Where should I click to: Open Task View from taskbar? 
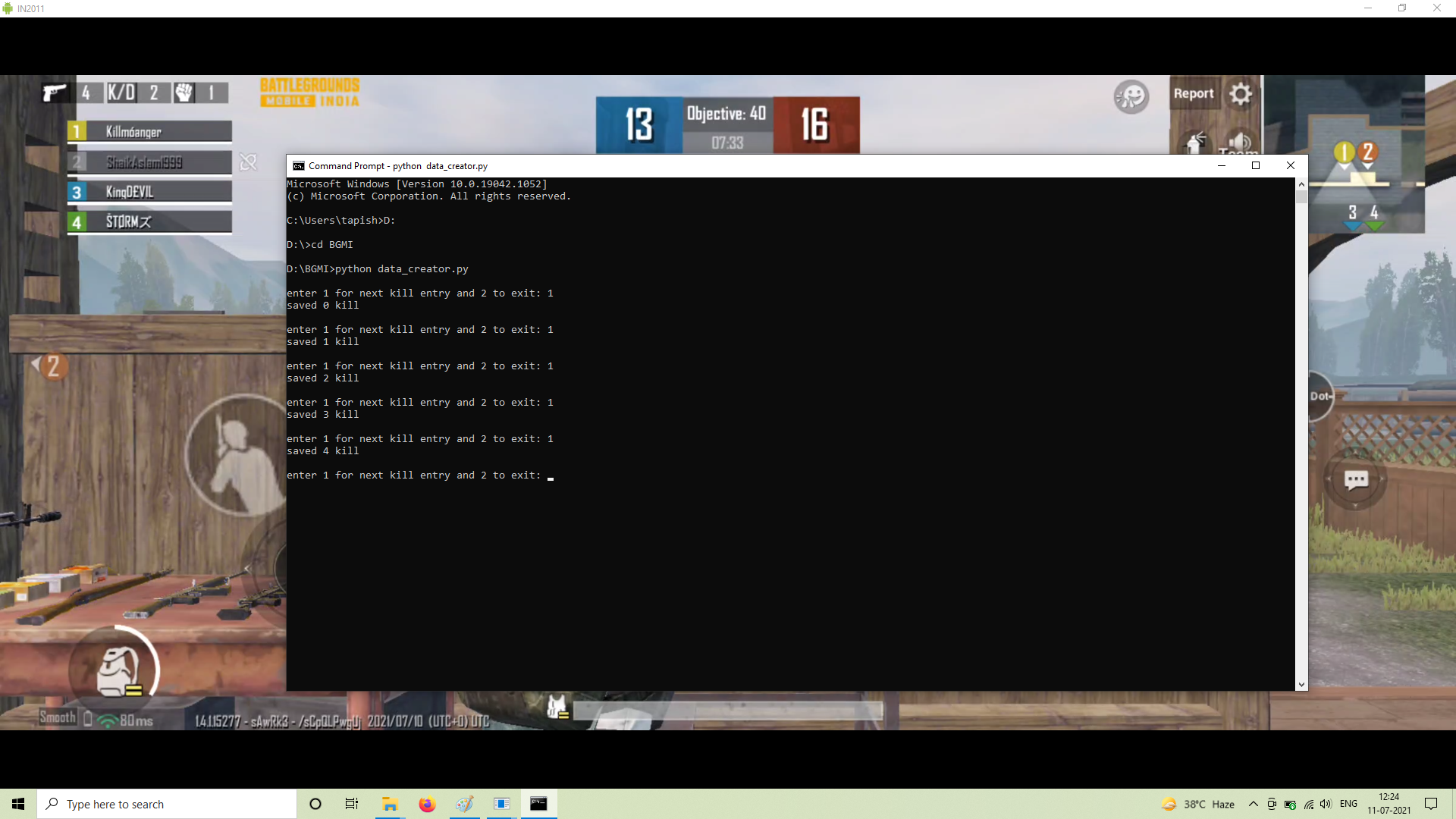click(352, 804)
